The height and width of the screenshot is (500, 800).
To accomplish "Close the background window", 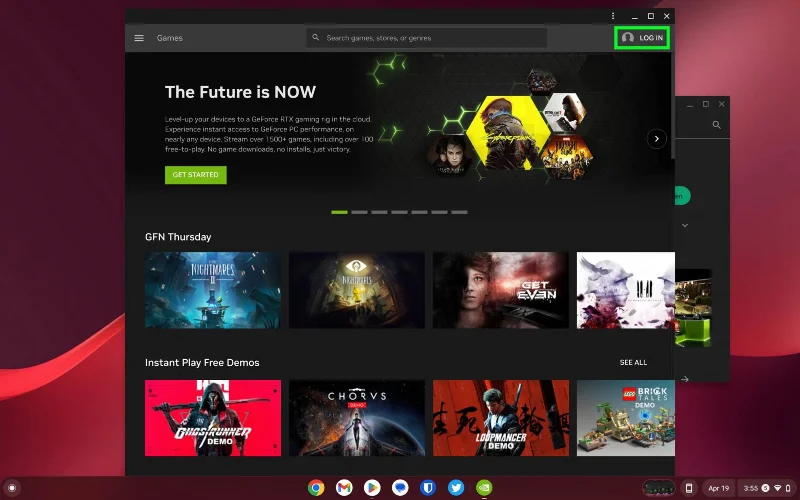I will [x=721, y=104].
